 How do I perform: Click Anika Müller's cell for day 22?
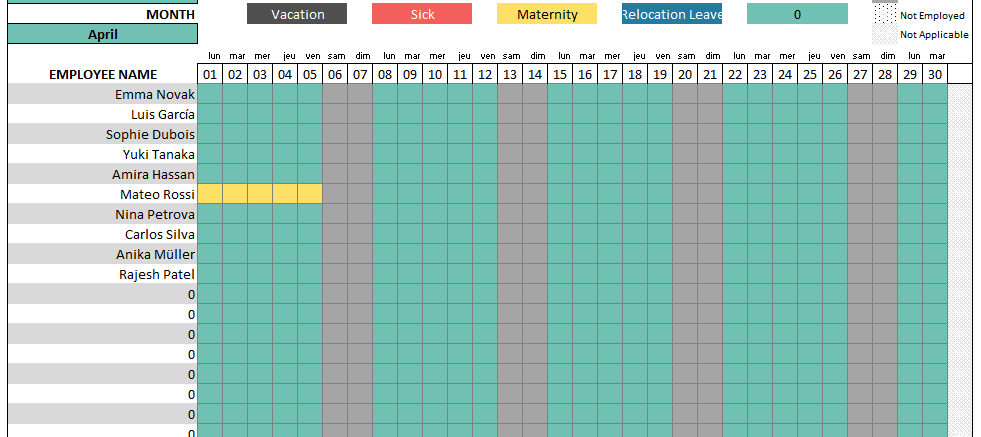pos(735,254)
